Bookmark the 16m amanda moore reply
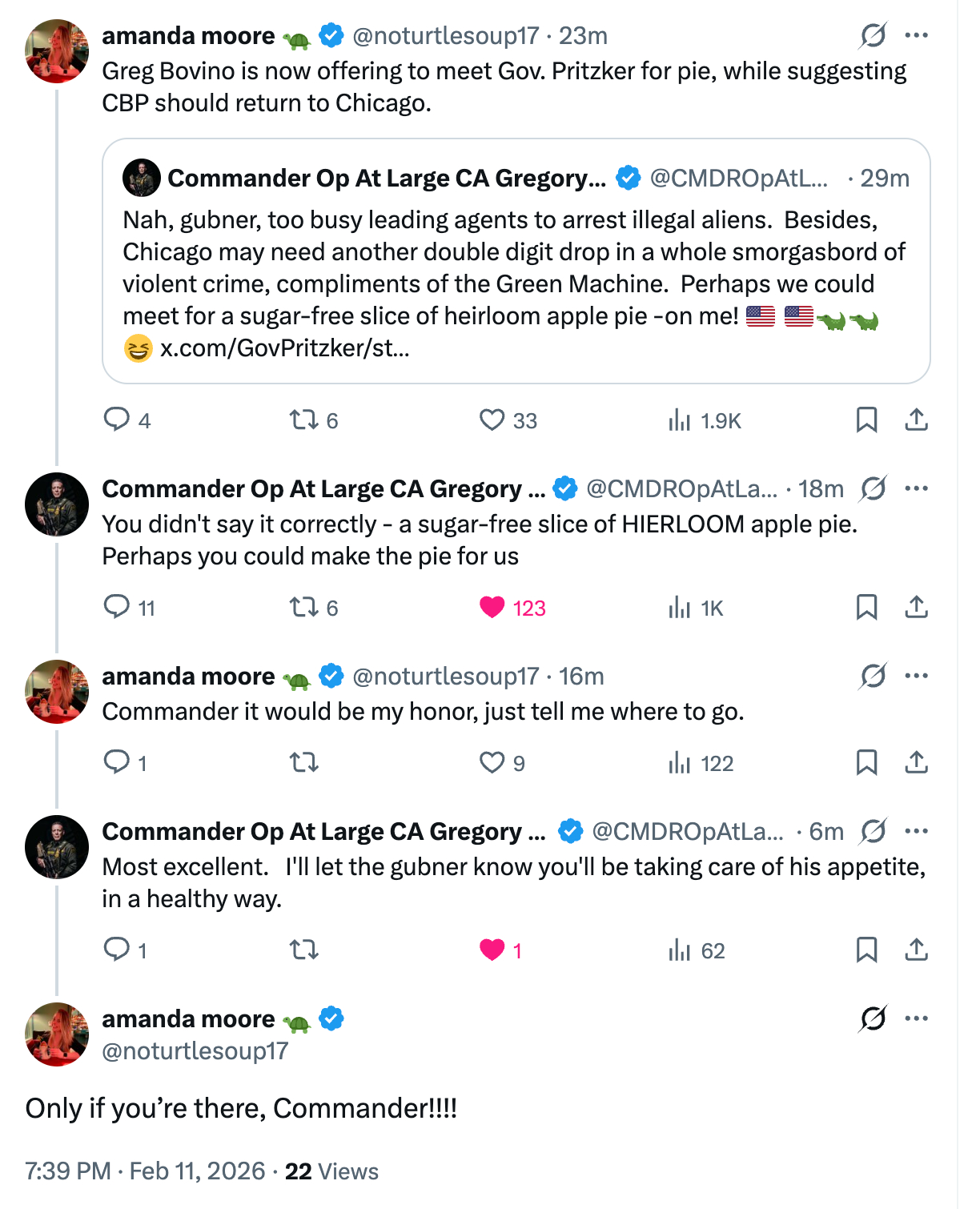Image resolution: width=980 pixels, height=1209 pixels. 866,762
